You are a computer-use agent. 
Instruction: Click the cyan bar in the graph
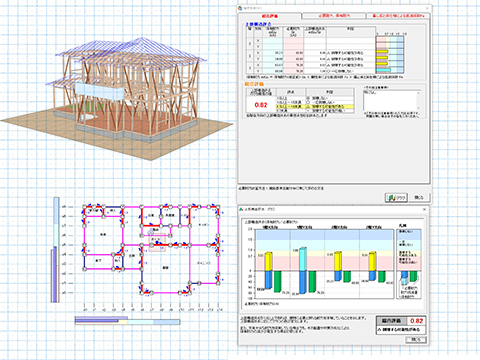point(302,259)
